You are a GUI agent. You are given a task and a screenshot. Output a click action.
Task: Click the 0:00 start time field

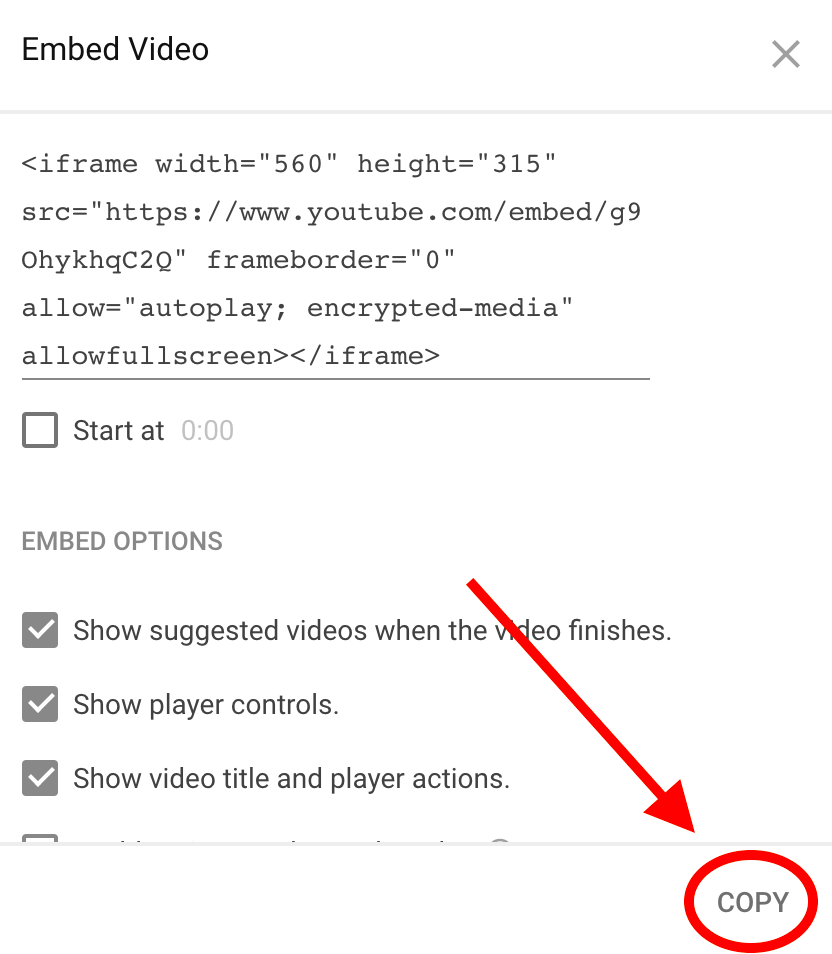click(x=208, y=431)
